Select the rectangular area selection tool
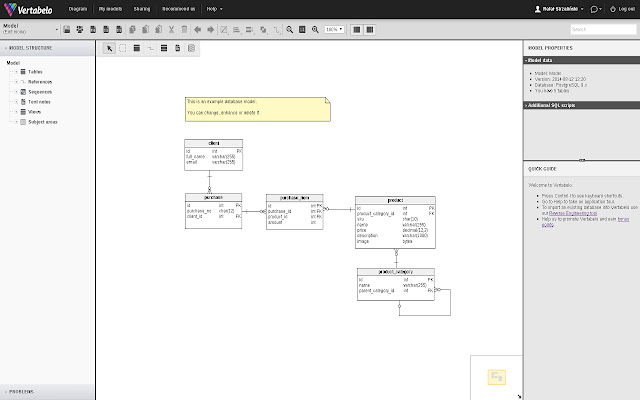Viewport: 640px width, 400px height. click(123, 47)
